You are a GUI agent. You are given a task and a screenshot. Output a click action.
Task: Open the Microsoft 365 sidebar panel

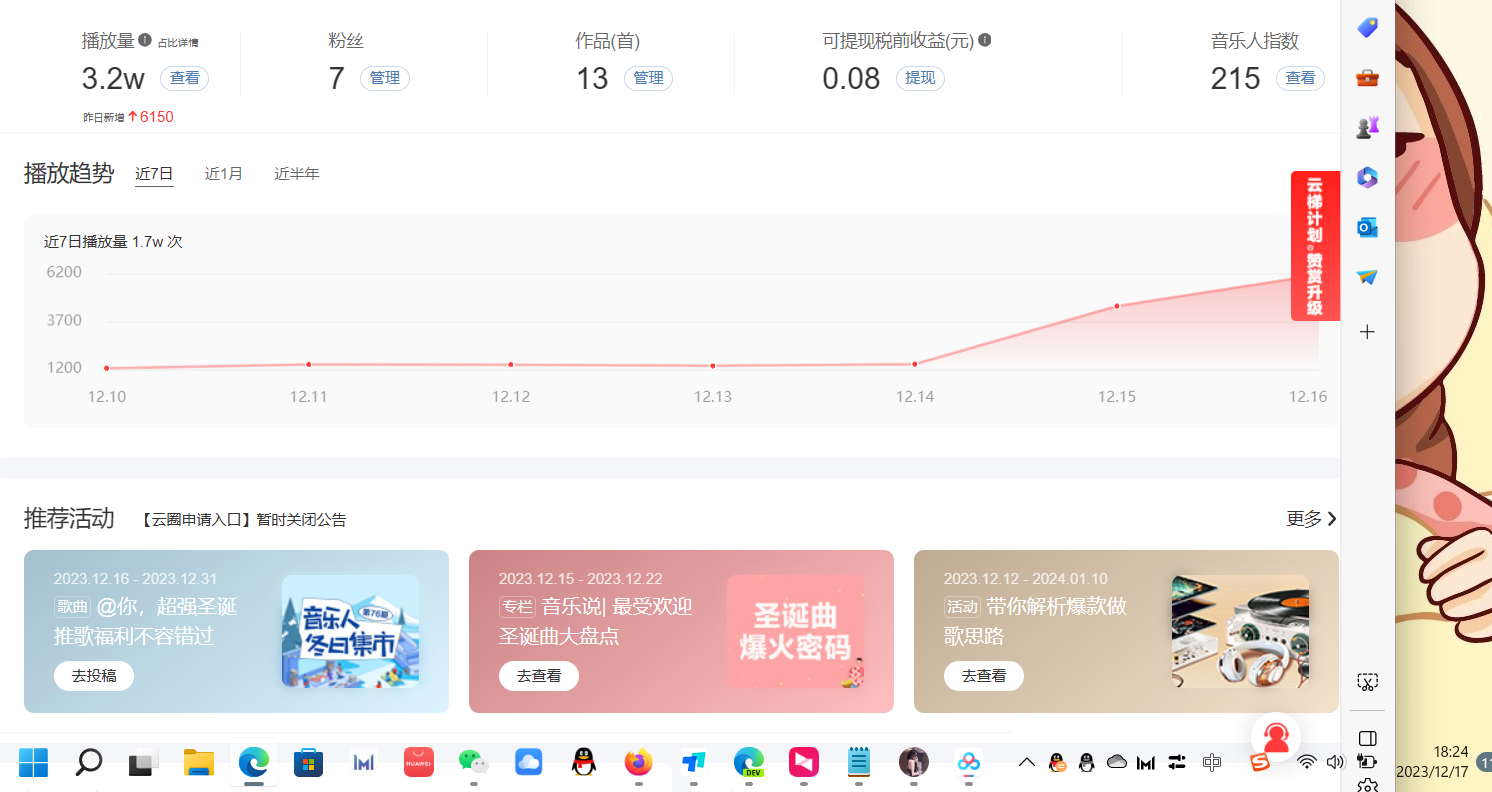tap(1367, 177)
